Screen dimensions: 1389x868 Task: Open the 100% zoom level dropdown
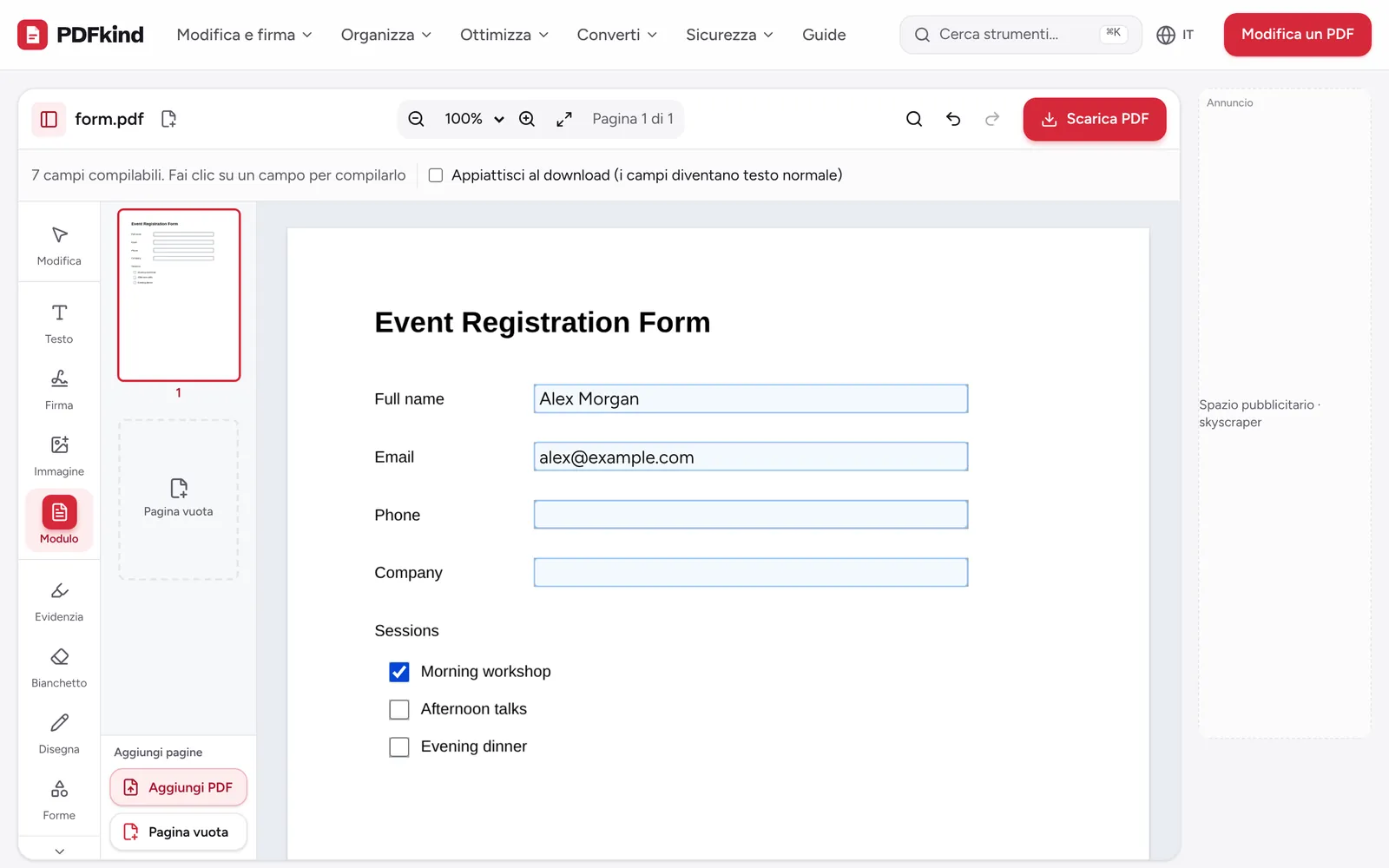pyautogui.click(x=473, y=119)
